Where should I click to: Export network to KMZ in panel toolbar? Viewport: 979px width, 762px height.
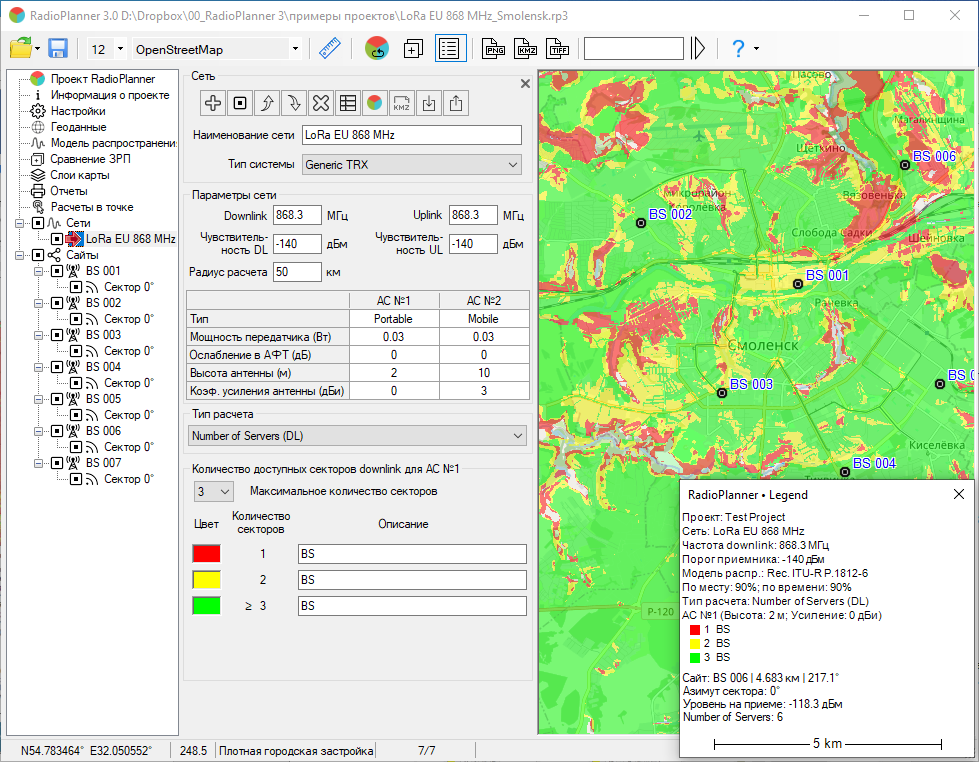pyautogui.click(x=401, y=102)
